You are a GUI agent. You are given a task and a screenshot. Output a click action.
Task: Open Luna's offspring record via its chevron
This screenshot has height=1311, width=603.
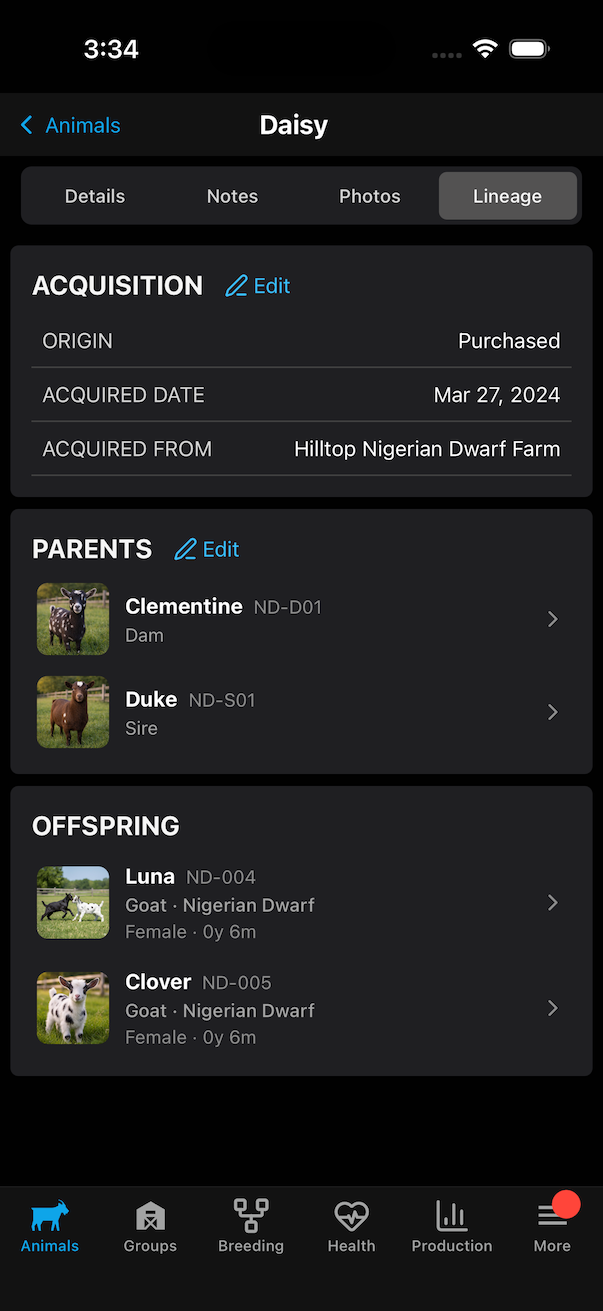pyautogui.click(x=552, y=902)
